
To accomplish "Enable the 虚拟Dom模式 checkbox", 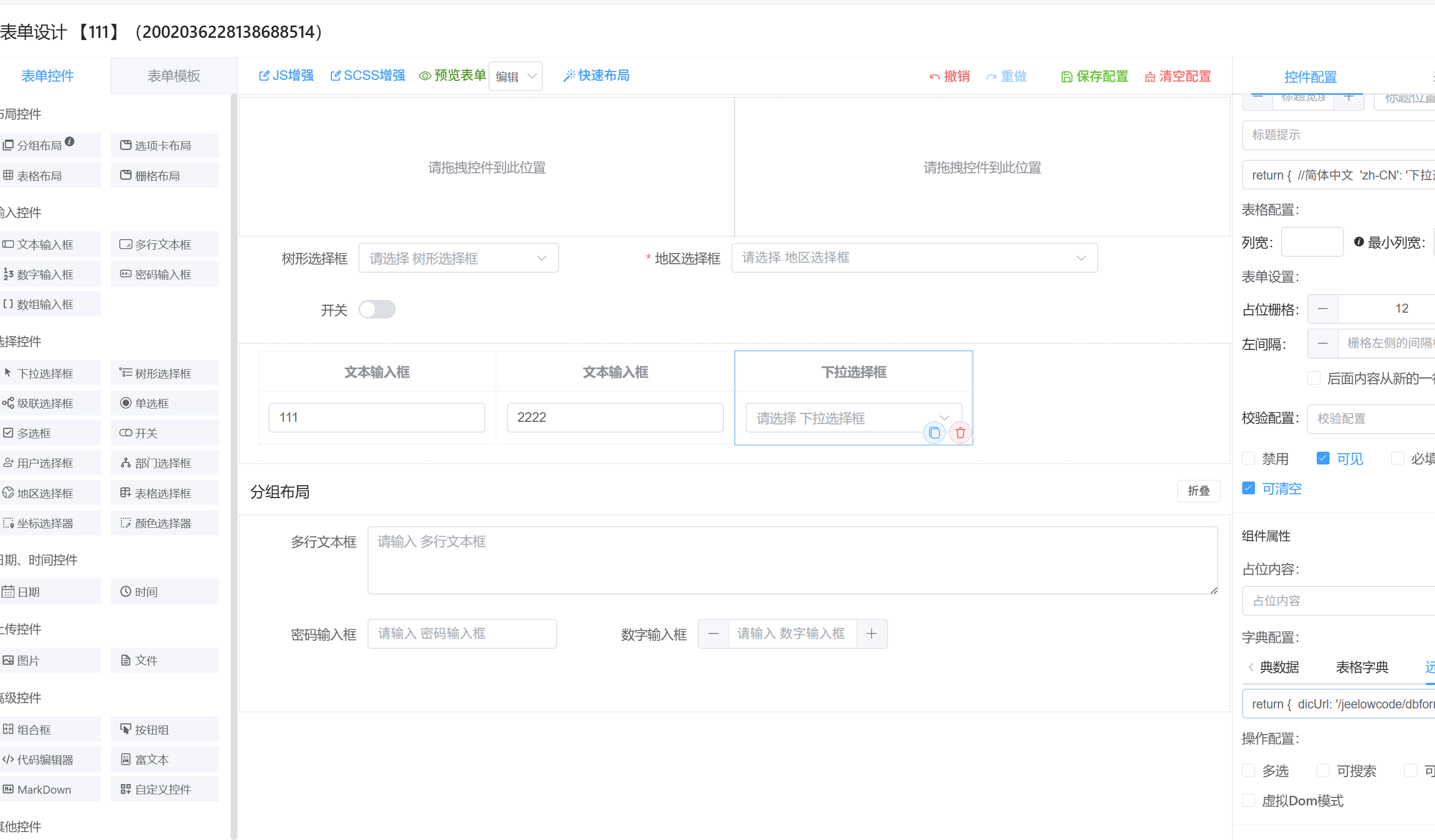I will tap(1249, 800).
